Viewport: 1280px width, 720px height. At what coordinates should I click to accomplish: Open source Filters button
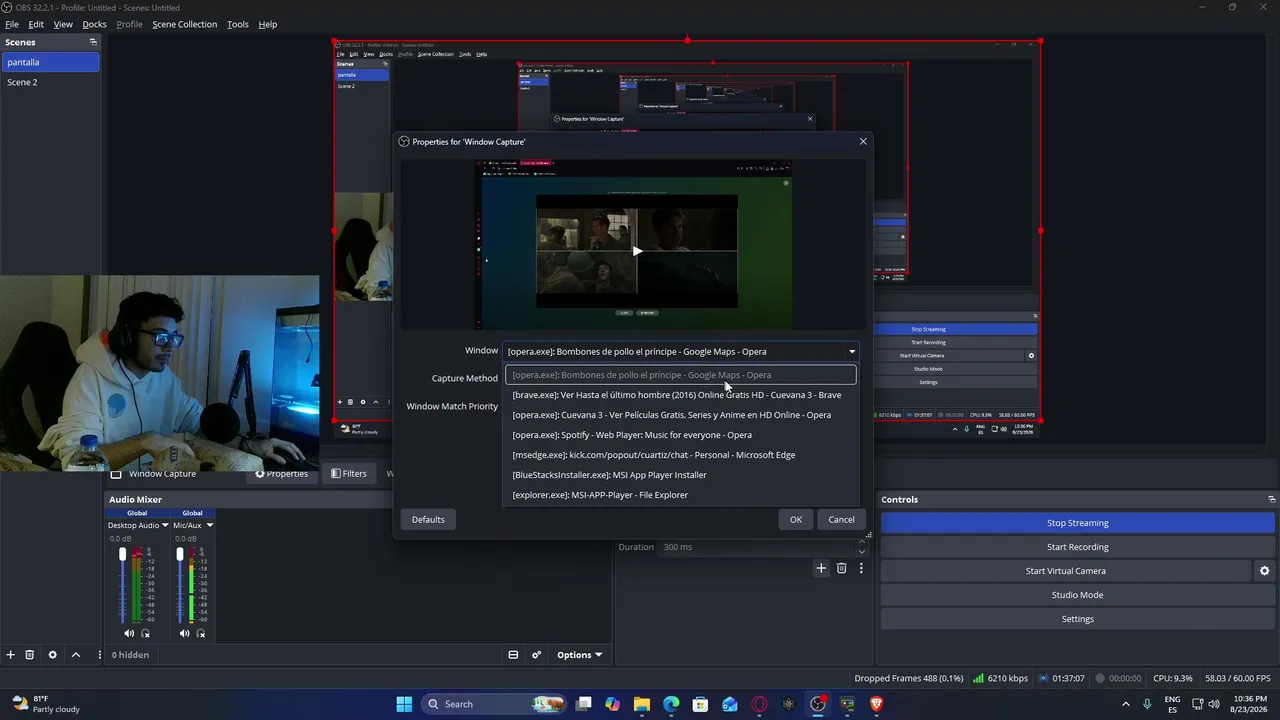coord(349,474)
